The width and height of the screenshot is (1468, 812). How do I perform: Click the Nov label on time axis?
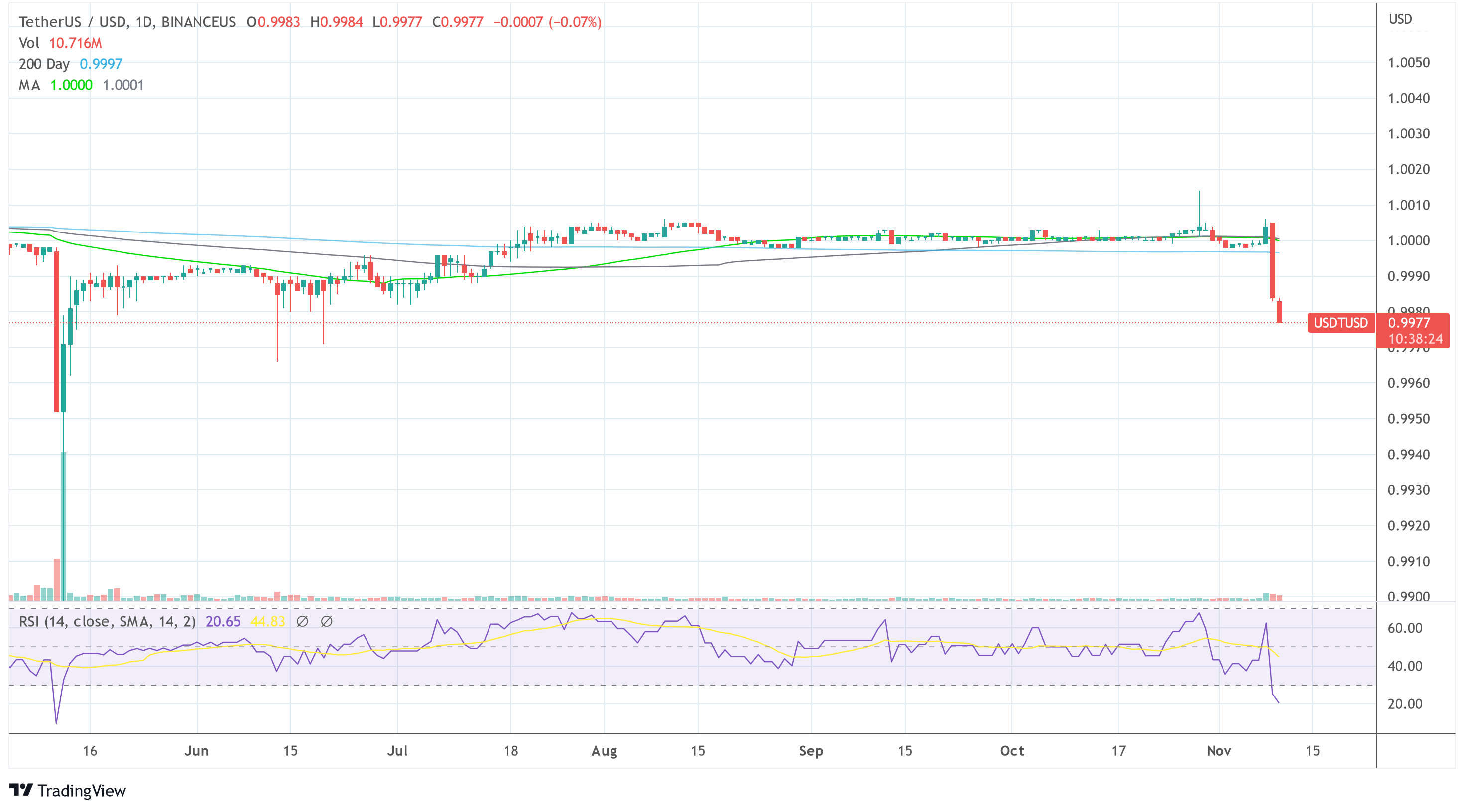1219,751
